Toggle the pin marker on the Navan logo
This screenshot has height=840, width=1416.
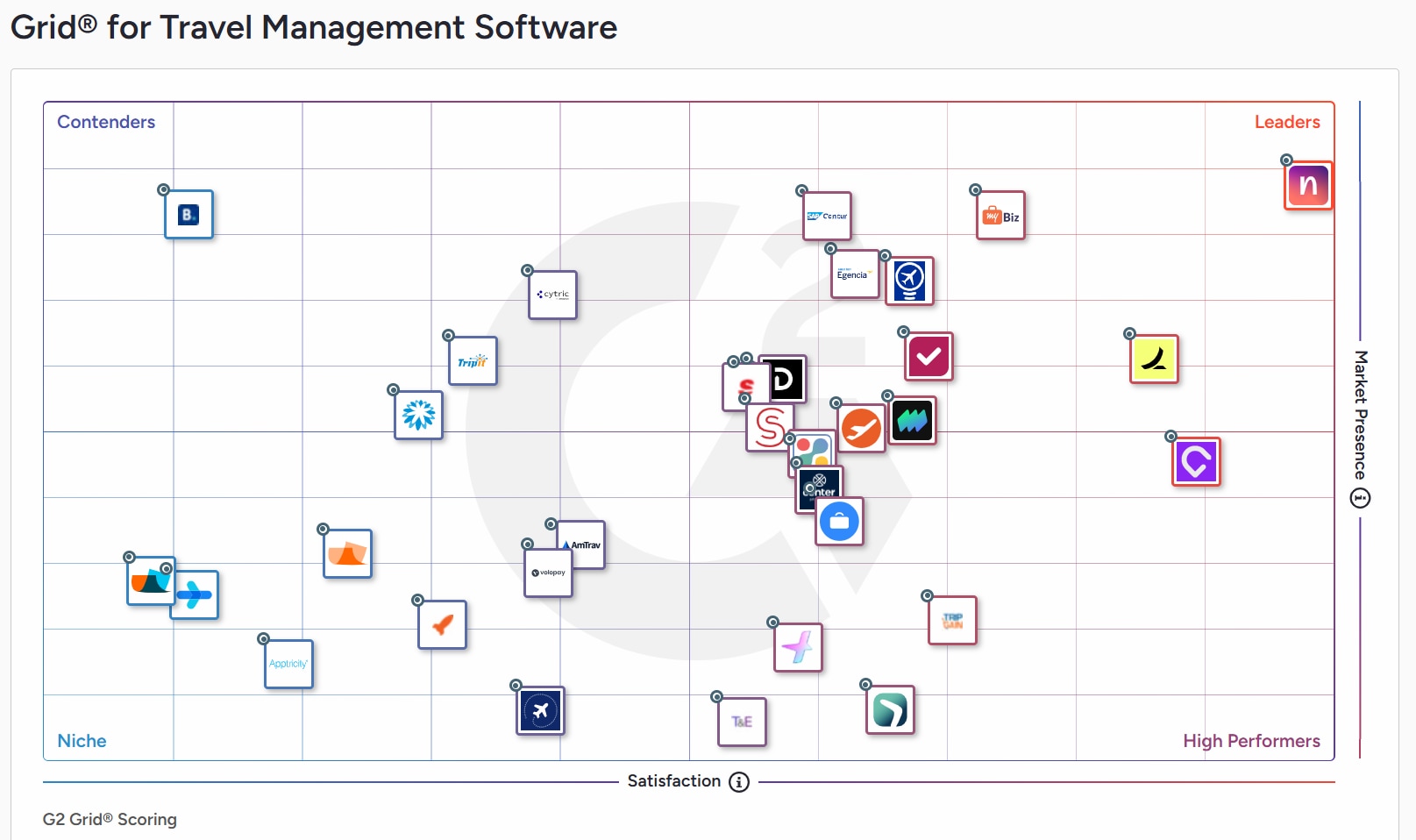coord(1287,160)
